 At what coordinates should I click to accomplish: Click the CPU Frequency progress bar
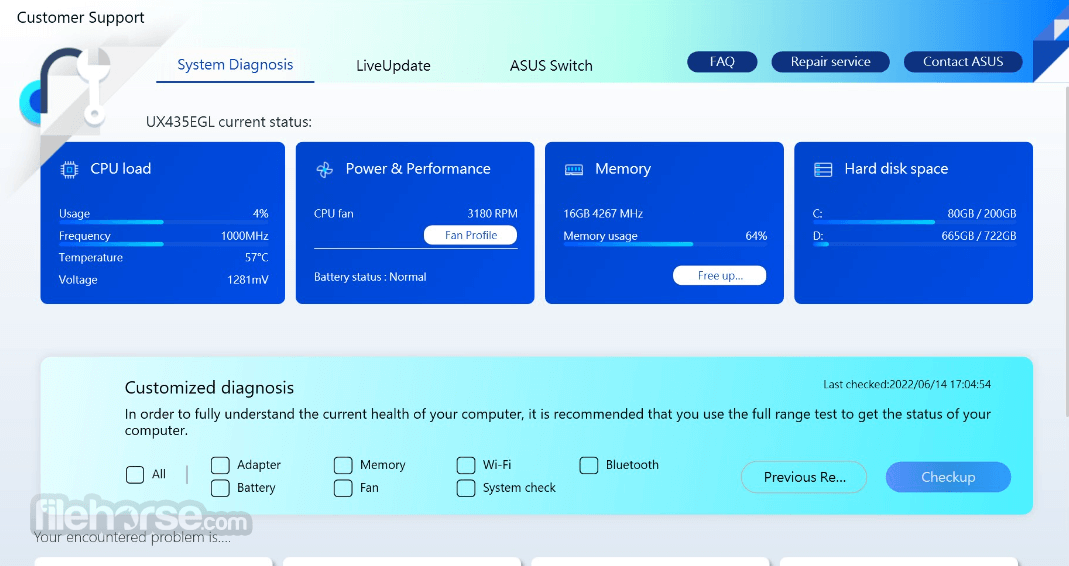(x=164, y=244)
